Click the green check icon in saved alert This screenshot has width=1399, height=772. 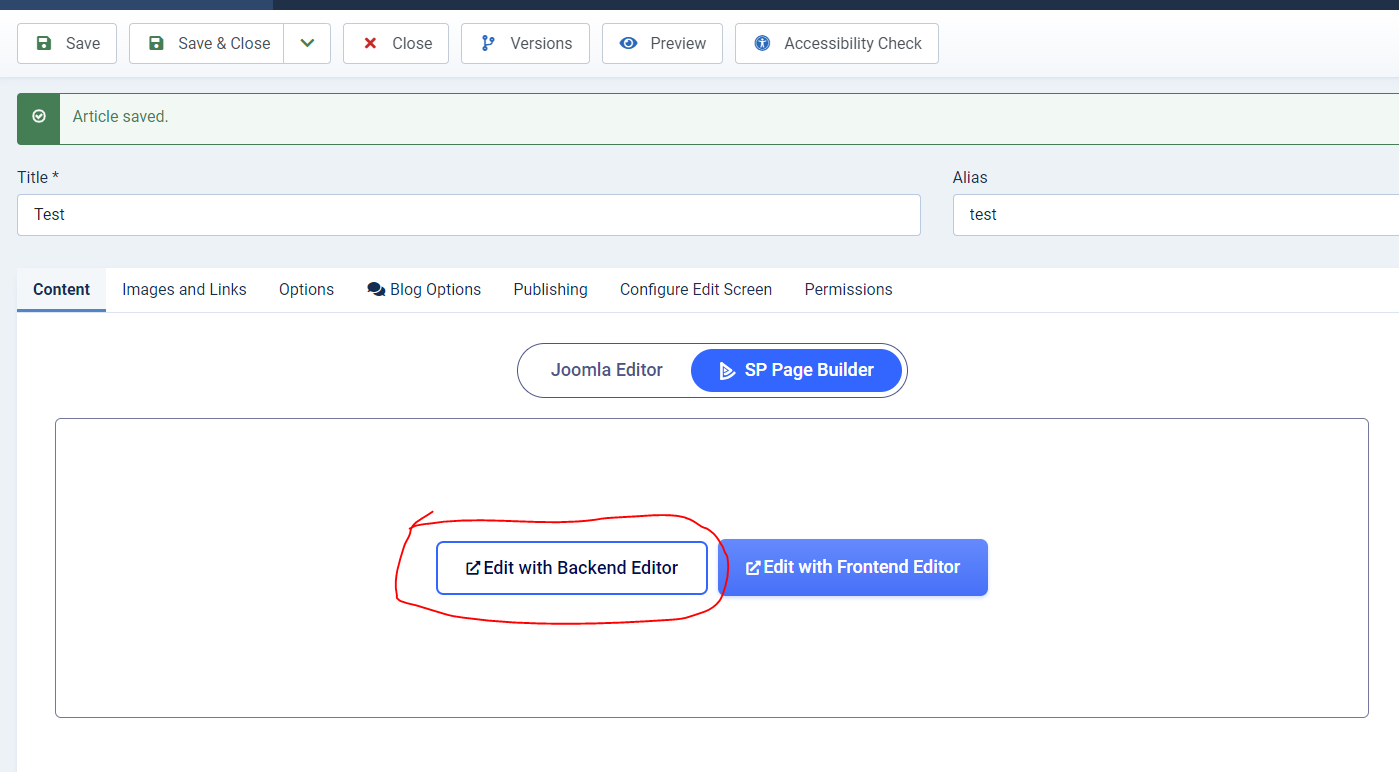(39, 117)
